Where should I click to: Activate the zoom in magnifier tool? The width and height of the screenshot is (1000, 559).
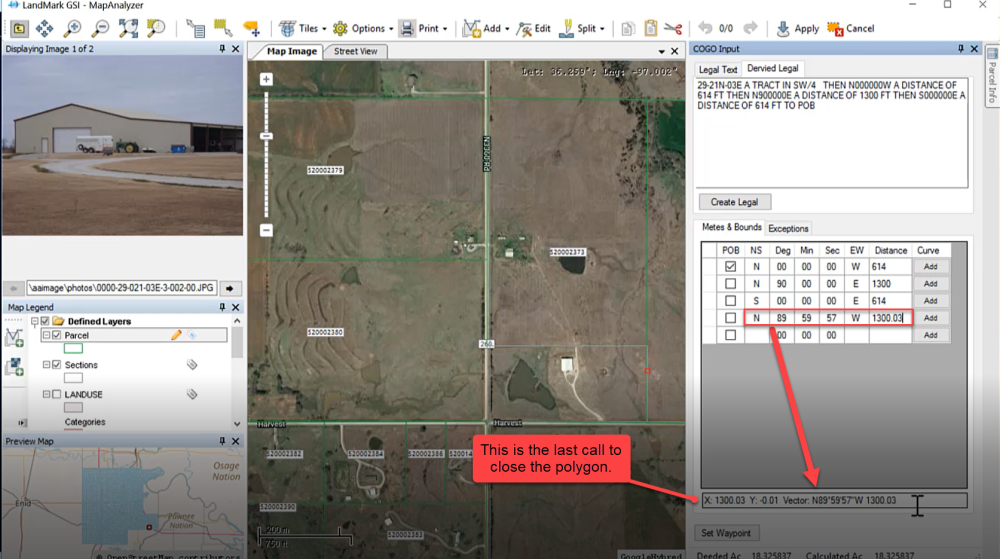click(x=73, y=28)
